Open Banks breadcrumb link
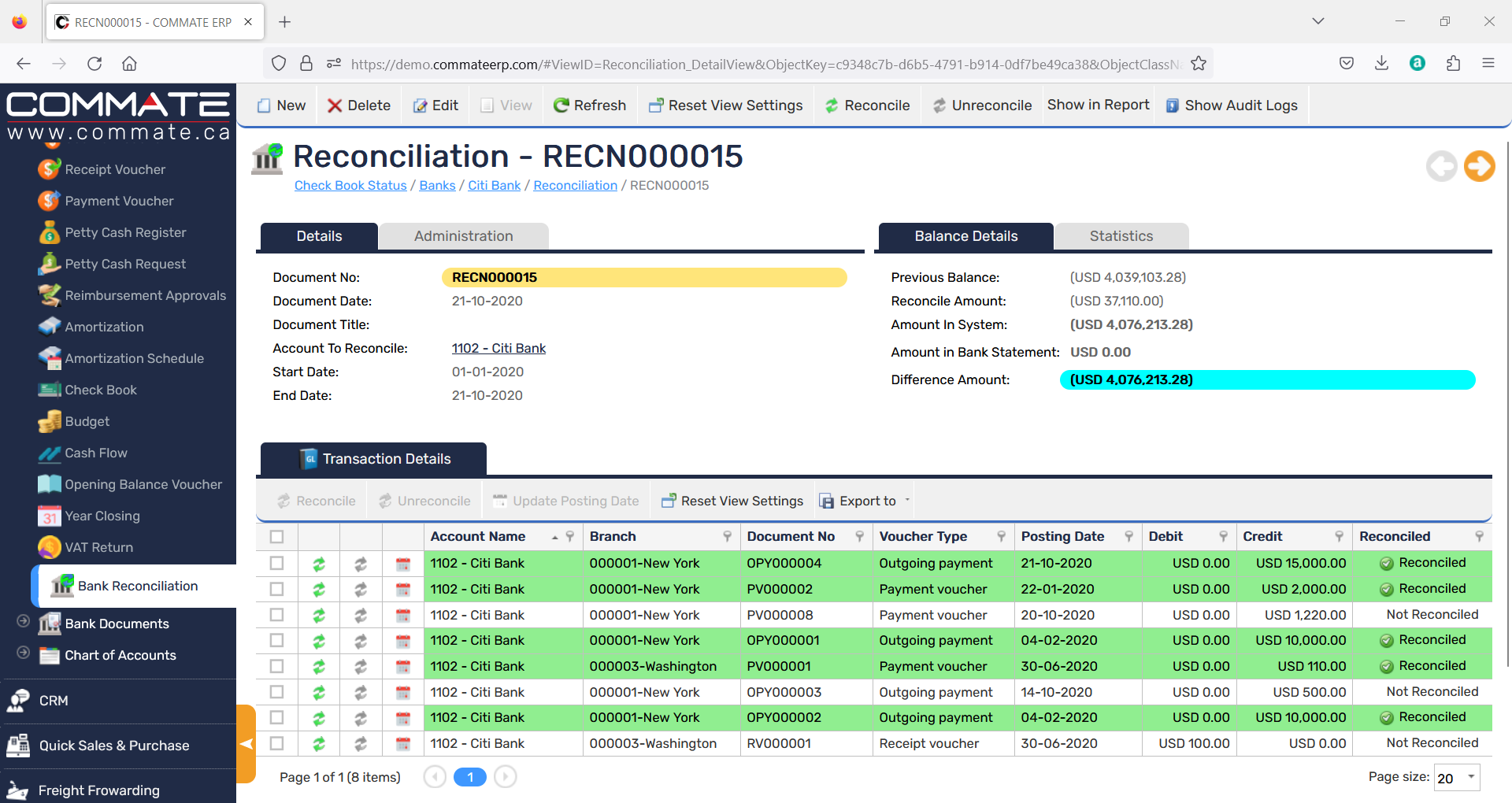This screenshot has height=803, width=1512. point(437,185)
